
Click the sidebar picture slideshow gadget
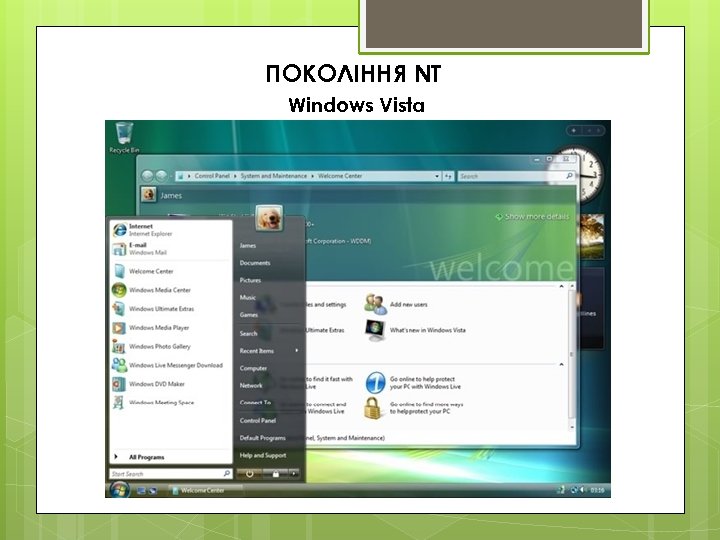click(592, 236)
